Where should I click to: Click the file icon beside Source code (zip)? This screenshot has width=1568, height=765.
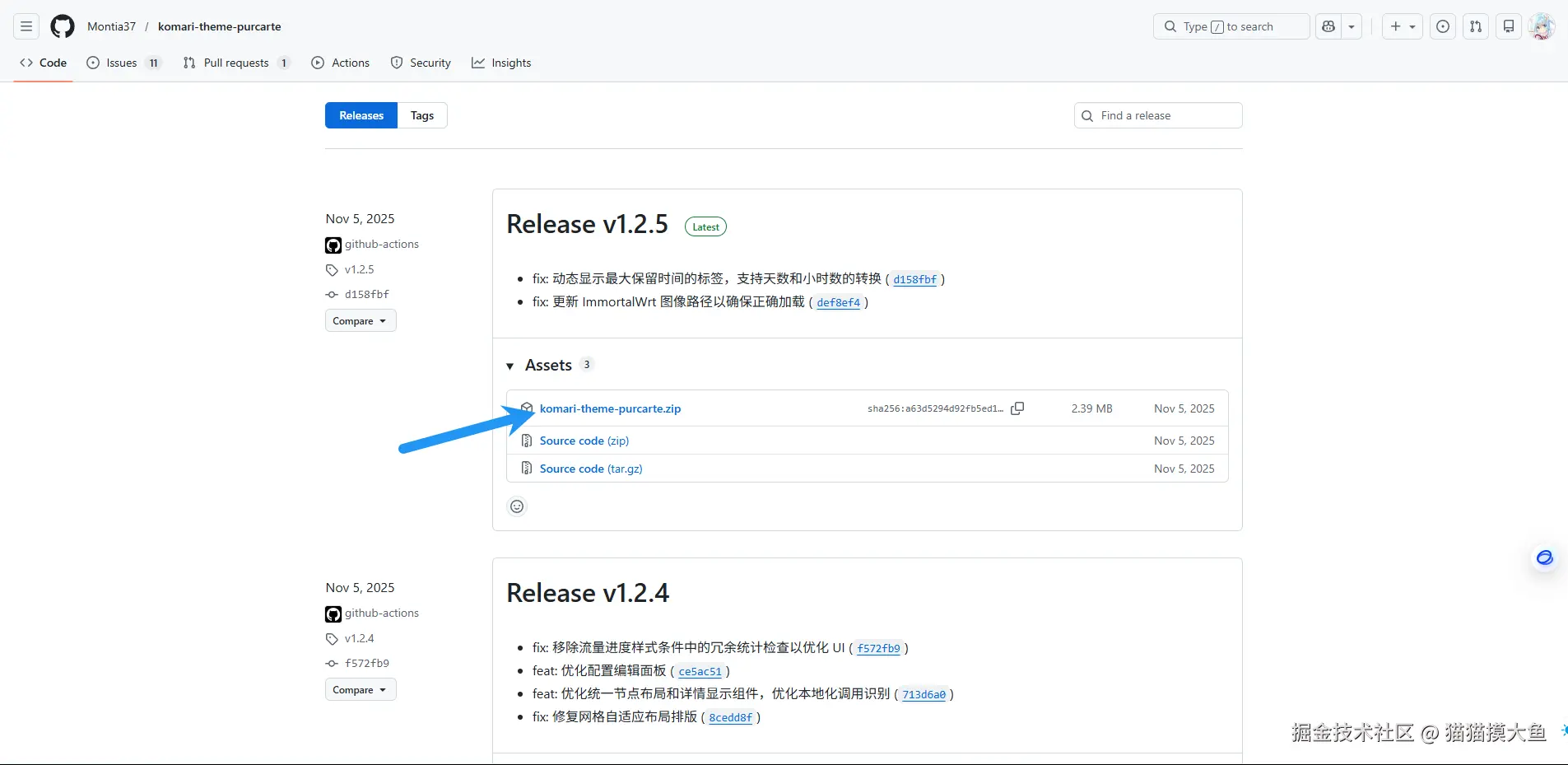[x=527, y=441]
